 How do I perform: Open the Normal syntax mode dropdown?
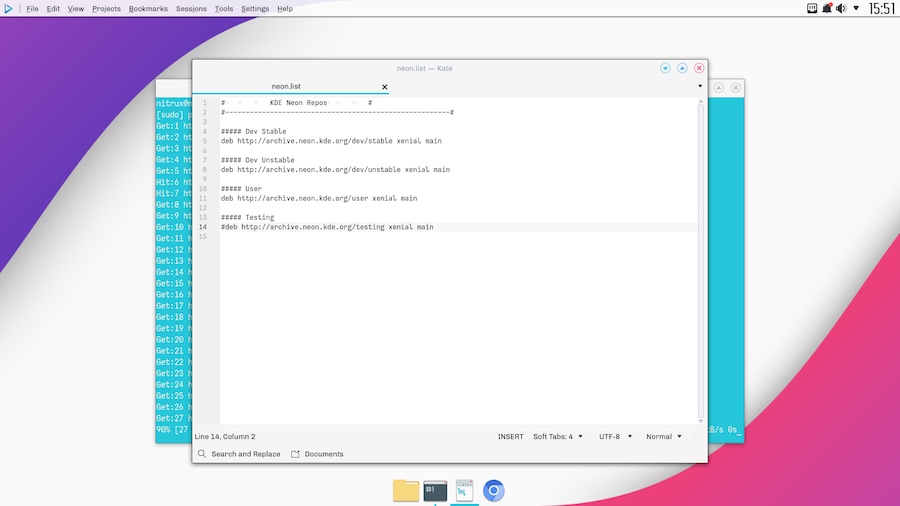(x=664, y=437)
